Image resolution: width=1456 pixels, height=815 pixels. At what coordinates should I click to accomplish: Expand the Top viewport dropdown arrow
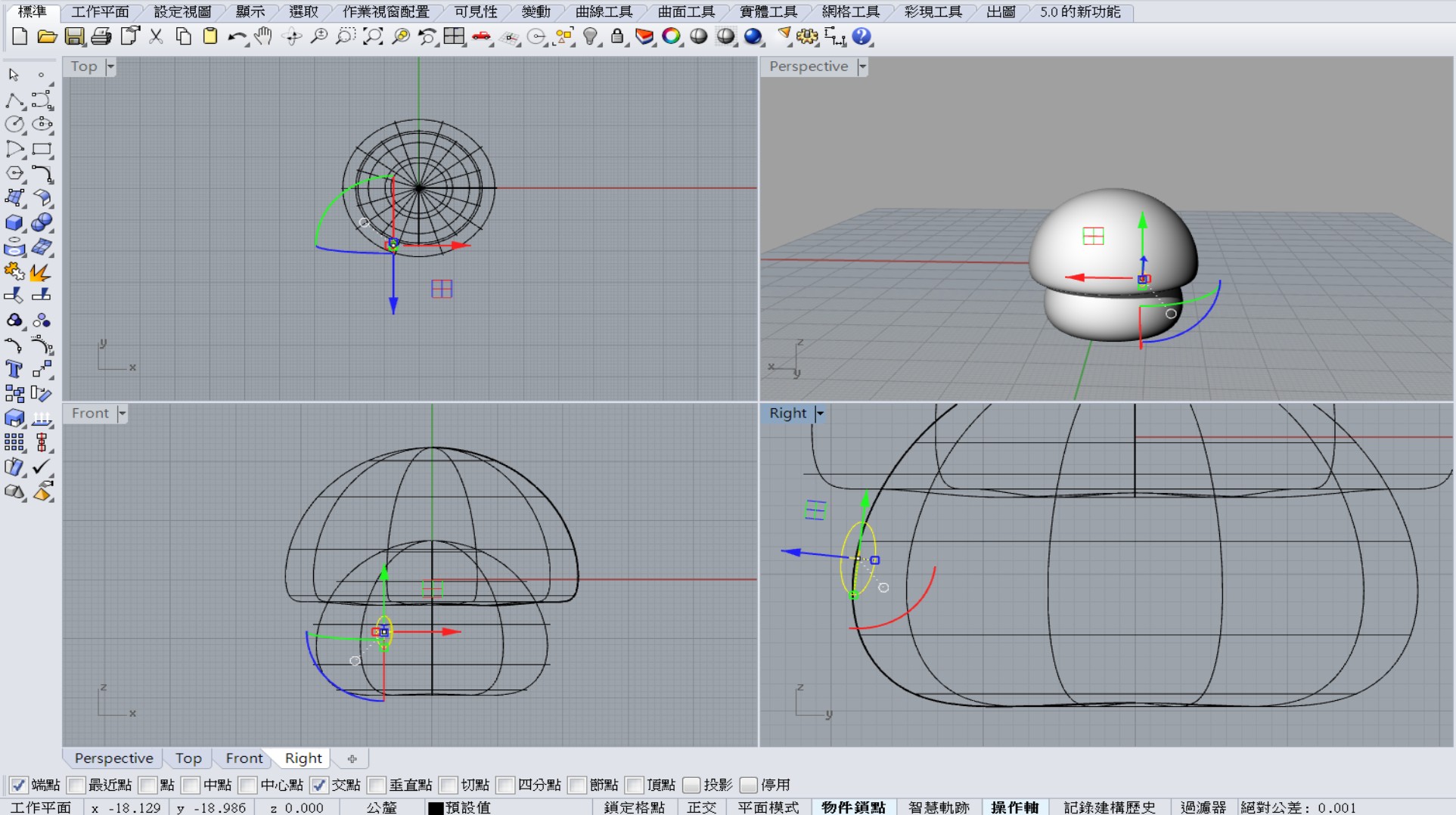[x=110, y=67]
